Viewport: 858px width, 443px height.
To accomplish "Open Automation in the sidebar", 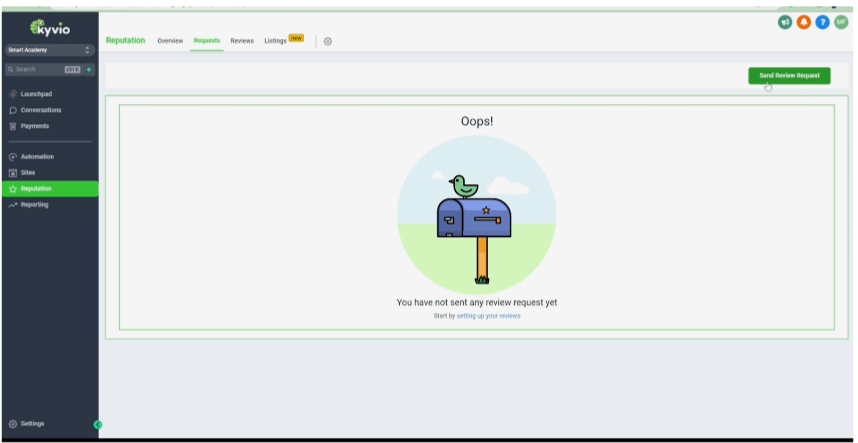I will (37, 157).
